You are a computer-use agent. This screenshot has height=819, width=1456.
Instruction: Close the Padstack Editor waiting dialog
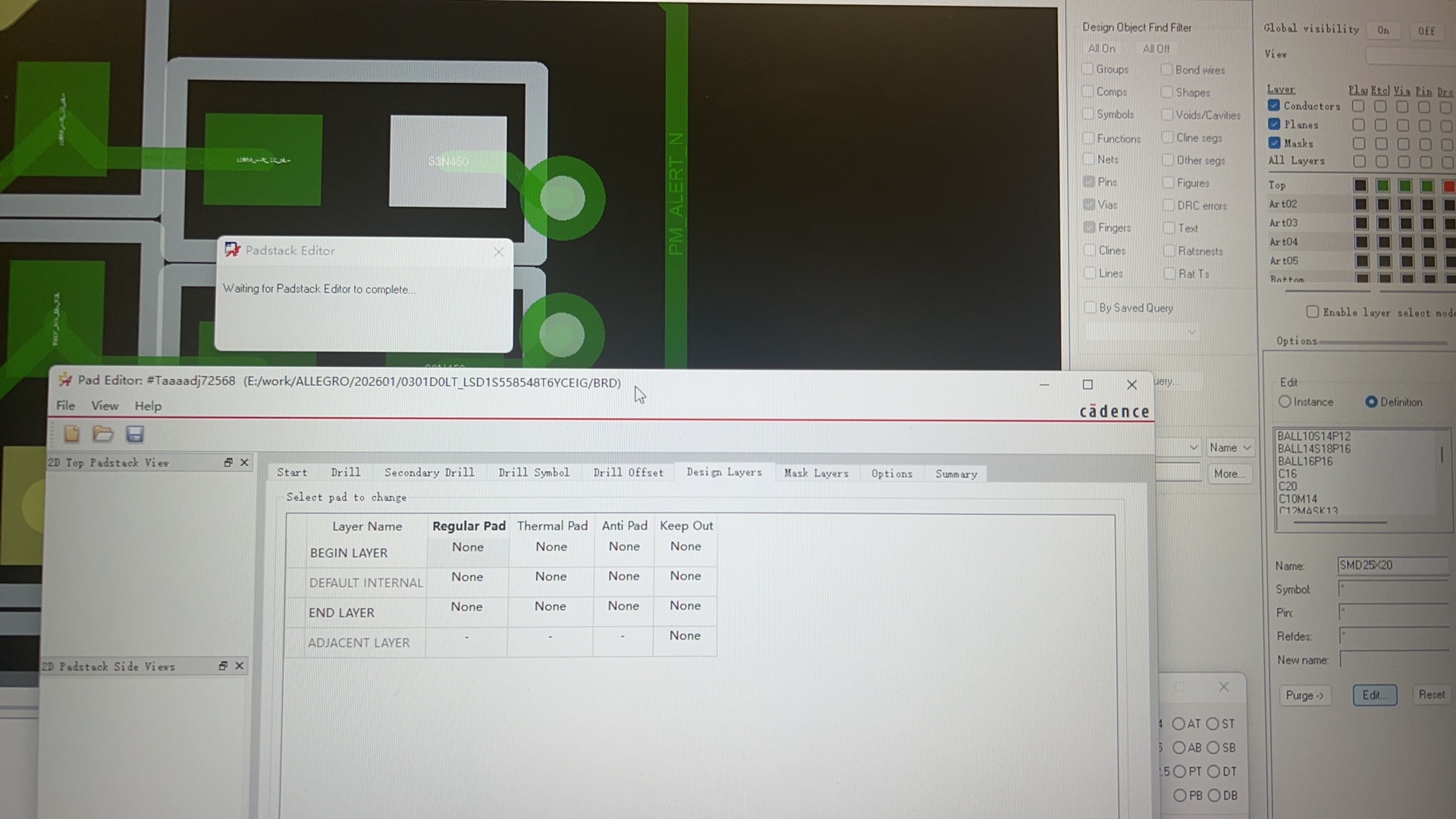498,252
